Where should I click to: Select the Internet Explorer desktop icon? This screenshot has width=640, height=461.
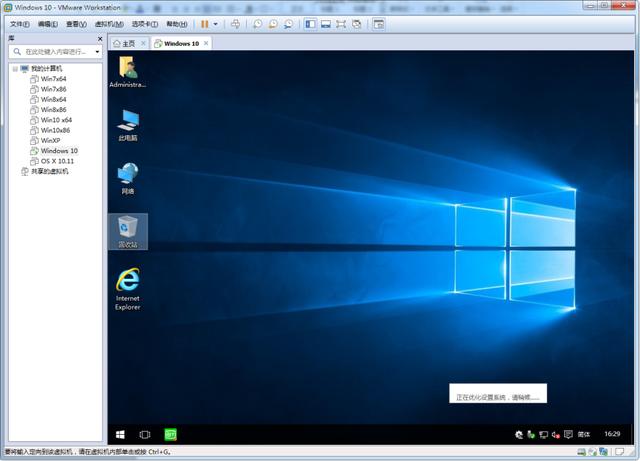(x=128, y=289)
